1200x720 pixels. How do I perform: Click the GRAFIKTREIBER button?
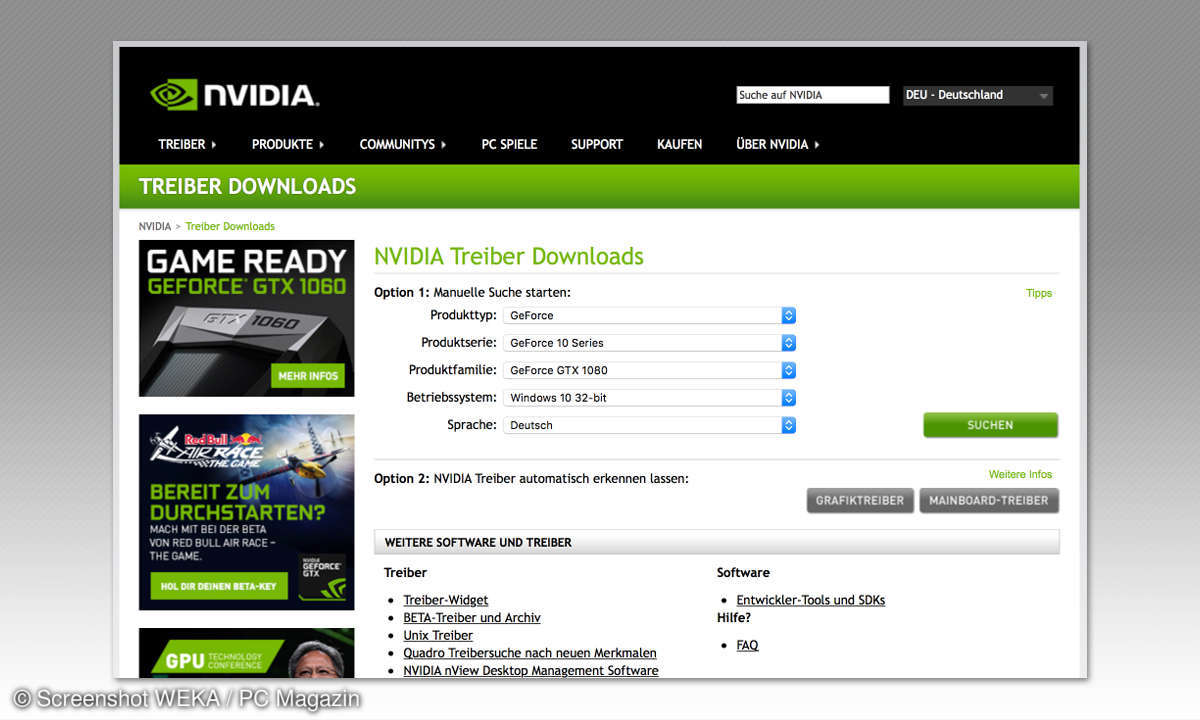point(860,500)
